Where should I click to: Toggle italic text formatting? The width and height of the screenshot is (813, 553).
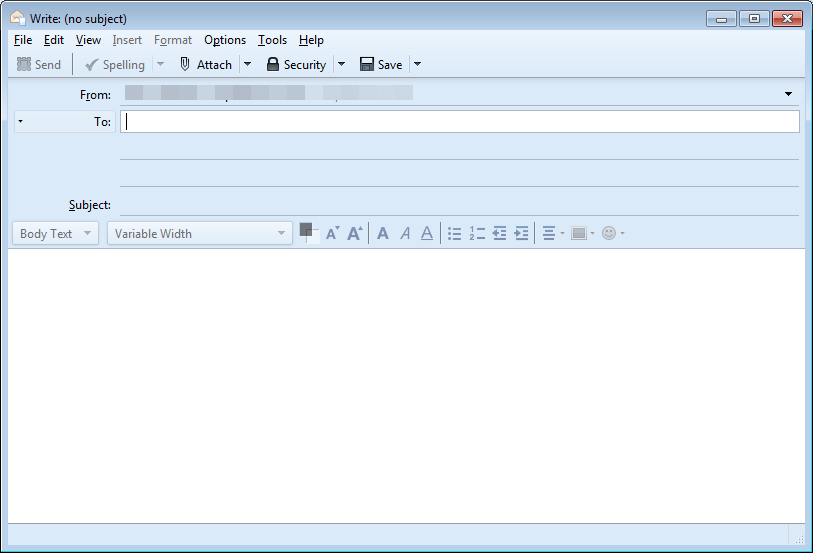405,234
